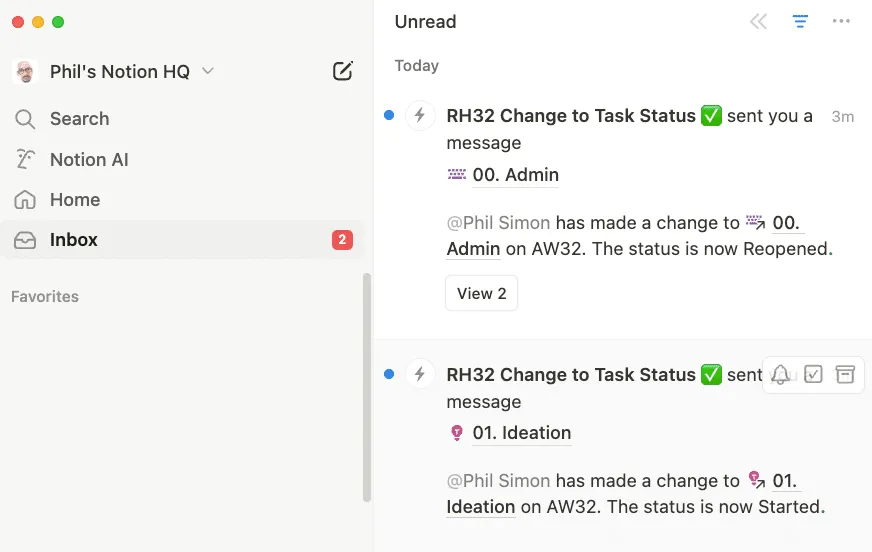The width and height of the screenshot is (872, 552).
Task: Click the lightning bolt icon on Admin notification
Action: [420, 116]
